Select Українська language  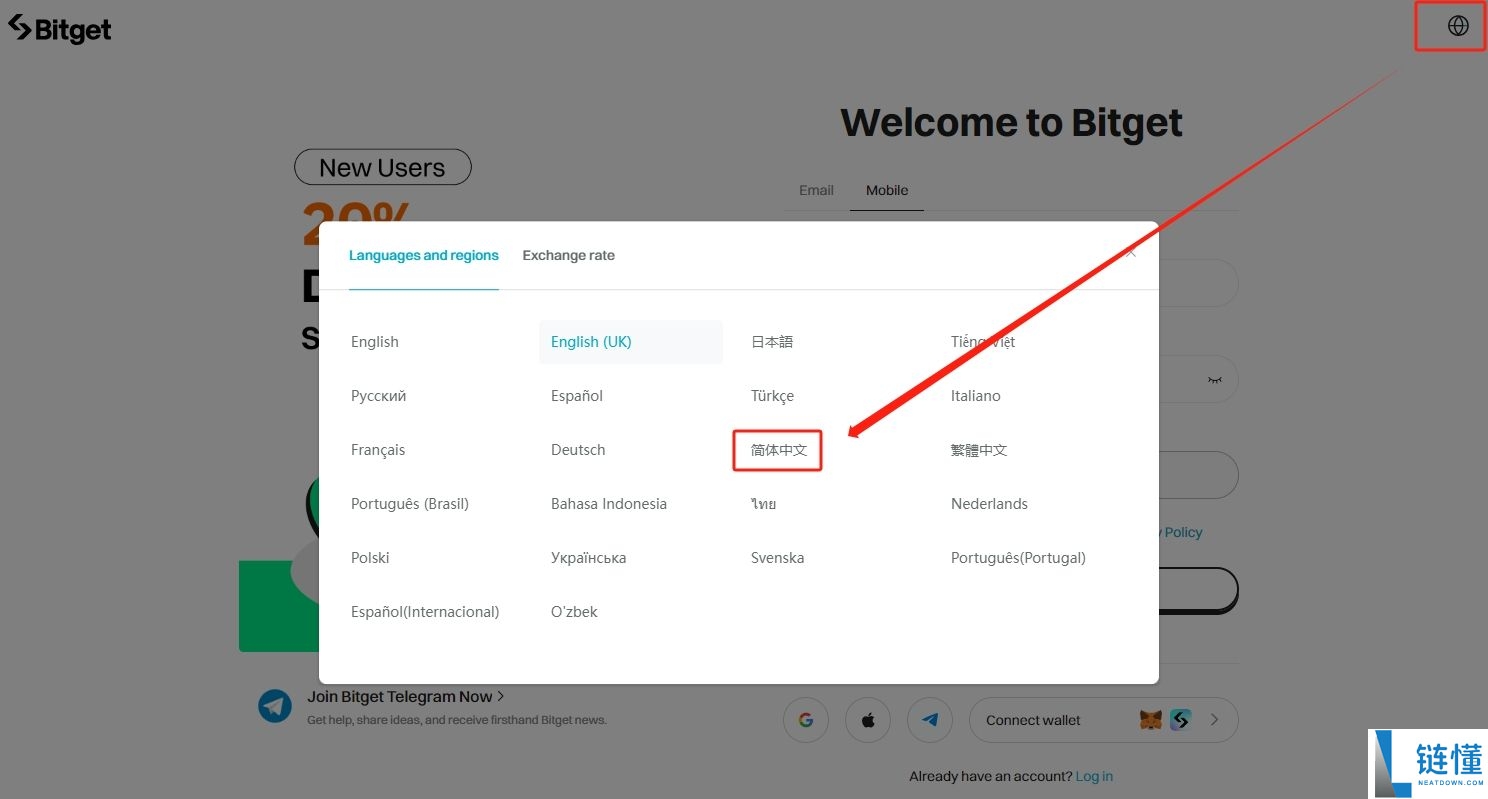pos(588,558)
